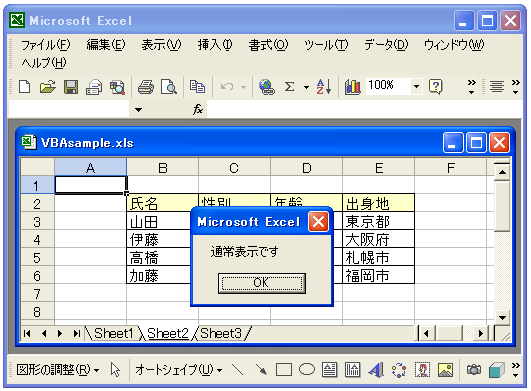Select the Arrow drawing tool
Image resolution: width=531 pixels, height=391 pixels.
261,370
